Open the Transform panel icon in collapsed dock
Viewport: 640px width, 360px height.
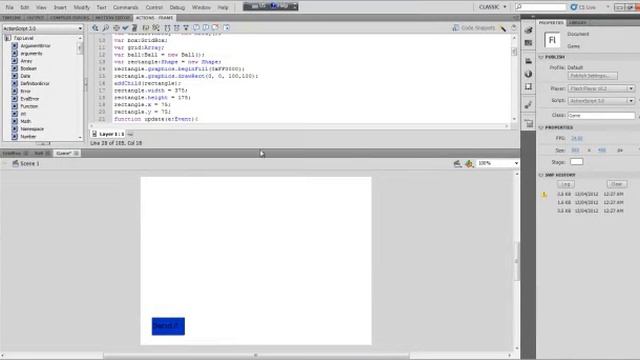pos(528,87)
